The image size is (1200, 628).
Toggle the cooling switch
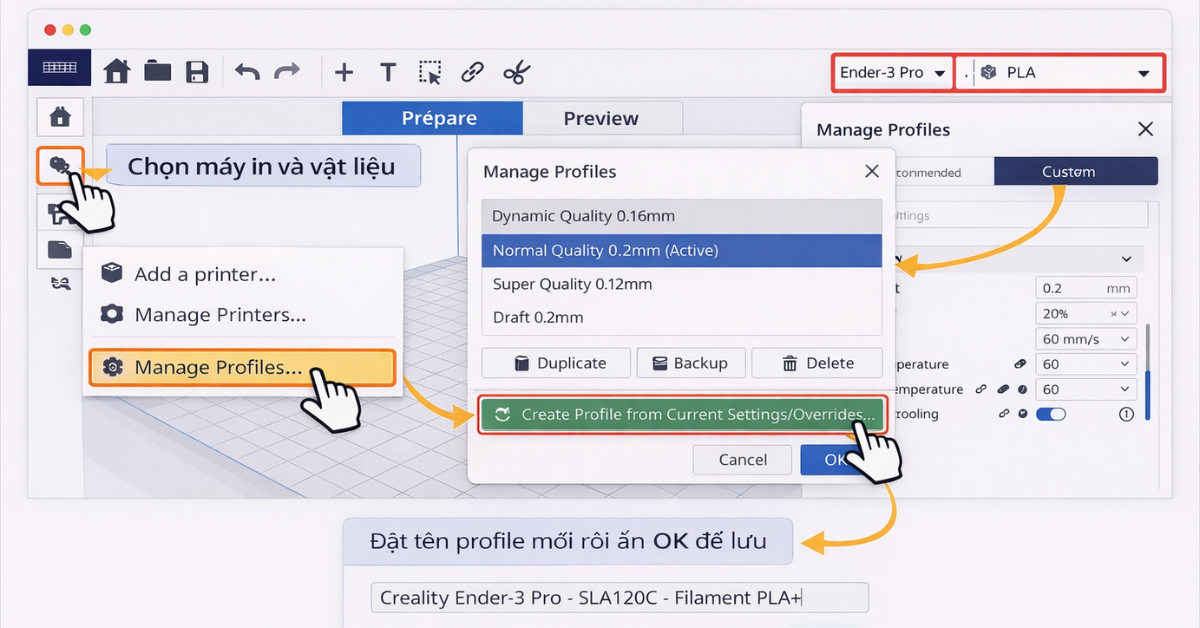pyautogui.click(x=1051, y=414)
